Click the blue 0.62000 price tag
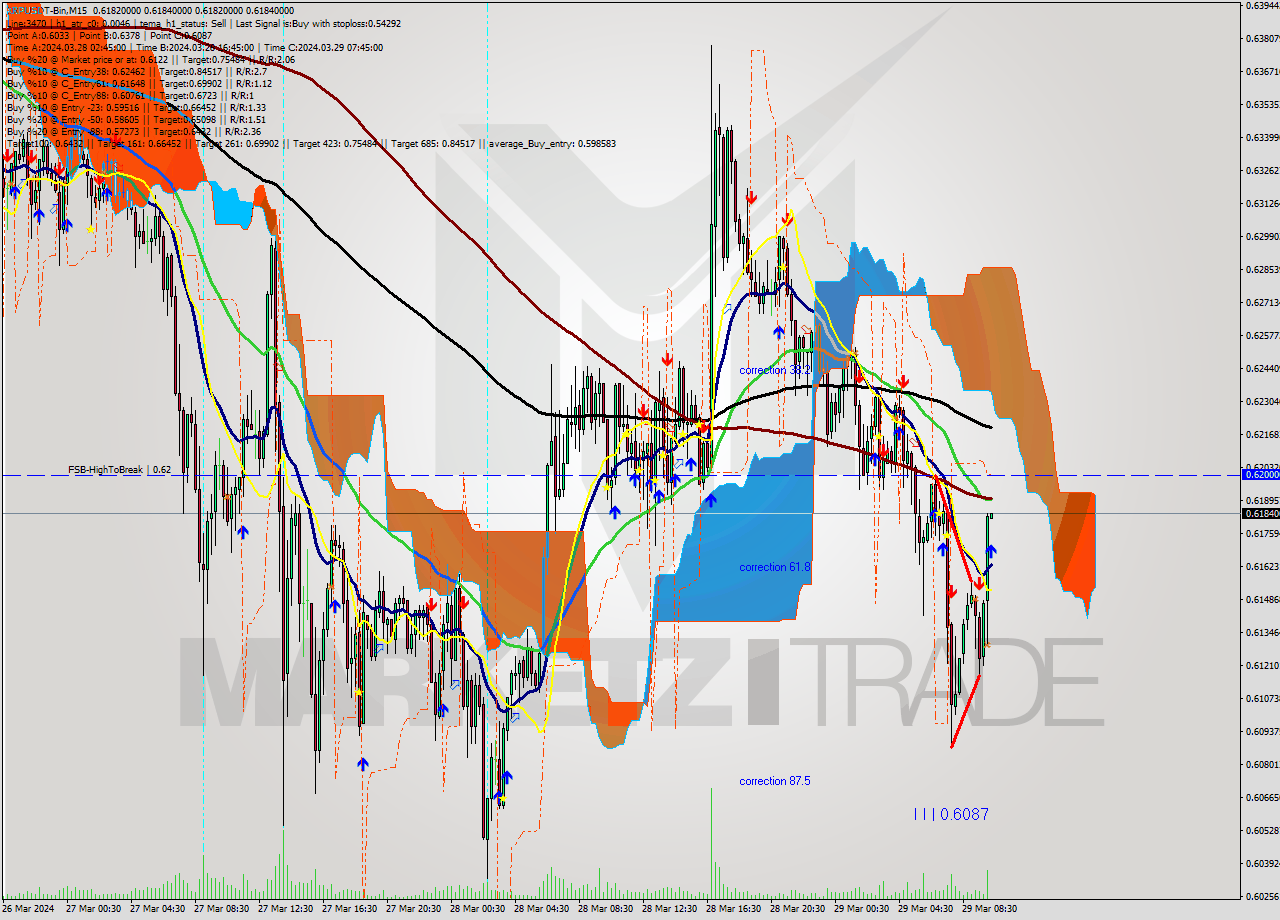Image resolution: width=1280 pixels, height=920 pixels. coord(1260,475)
